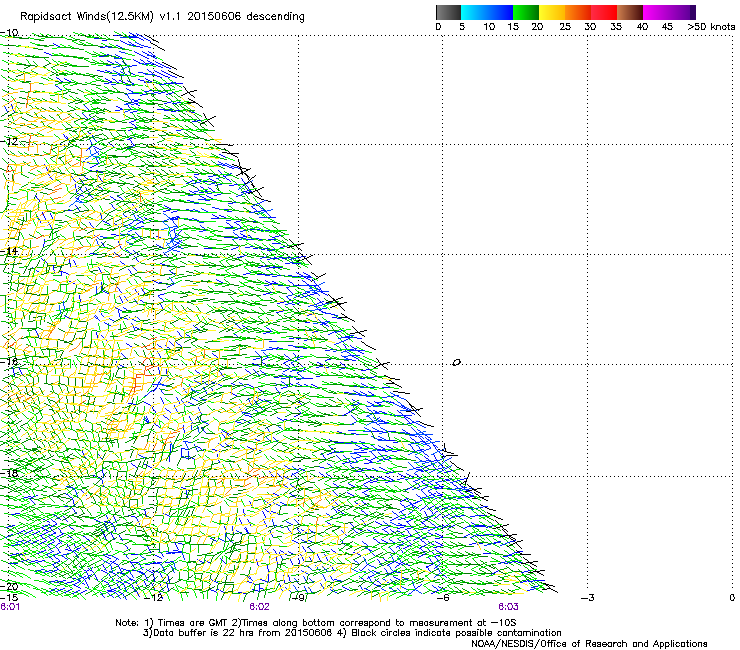Click the '-3' longitude label on the bottom axis
Image resolution: width=740 pixels, height=650 pixels.
click(x=588, y=598)
